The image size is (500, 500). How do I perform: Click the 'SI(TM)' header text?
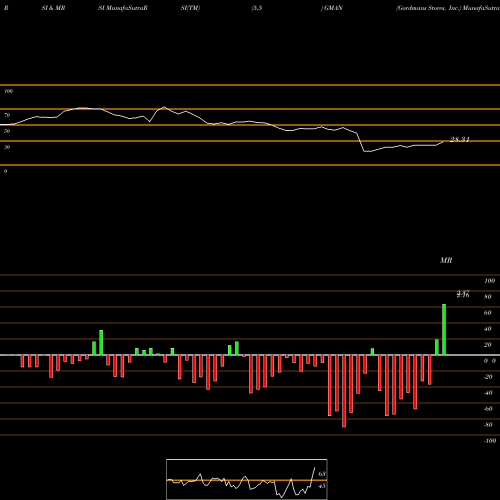[190, 8]
